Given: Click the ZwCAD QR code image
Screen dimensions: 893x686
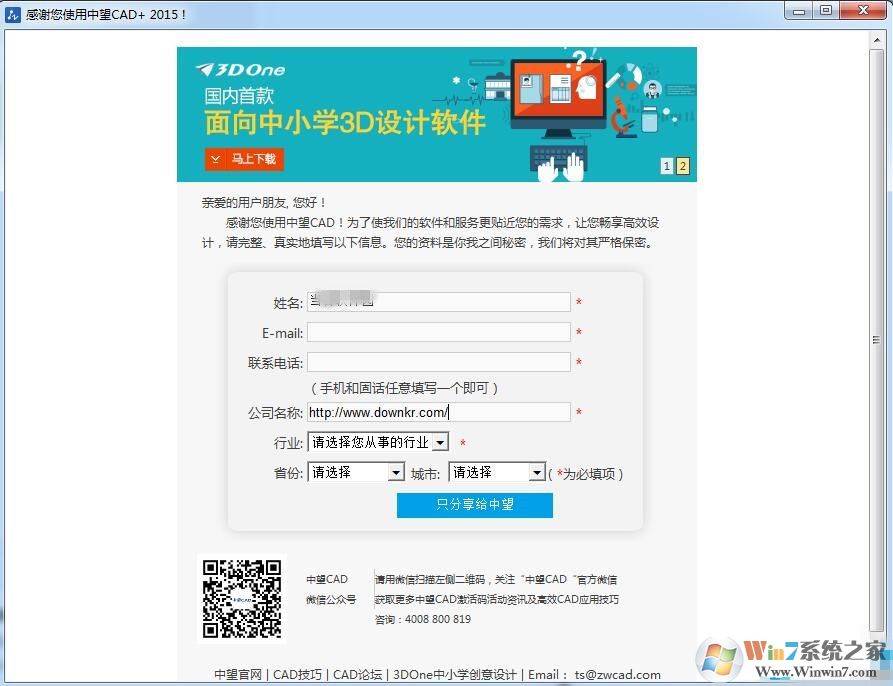Looking at the screenshot, I should 240,597.
